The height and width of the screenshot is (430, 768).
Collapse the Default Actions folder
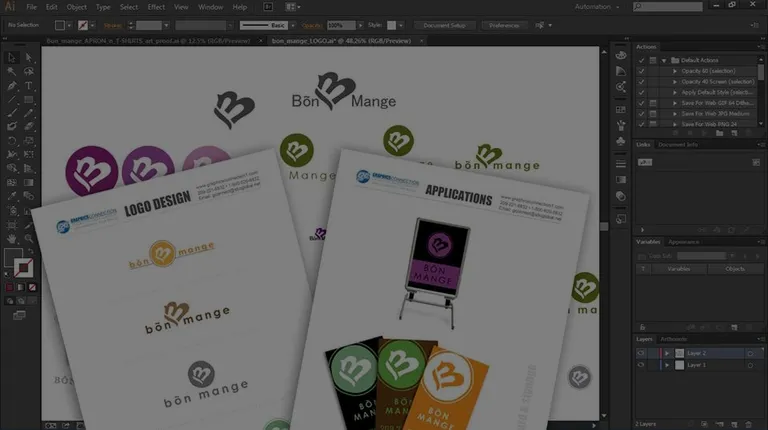663,60
